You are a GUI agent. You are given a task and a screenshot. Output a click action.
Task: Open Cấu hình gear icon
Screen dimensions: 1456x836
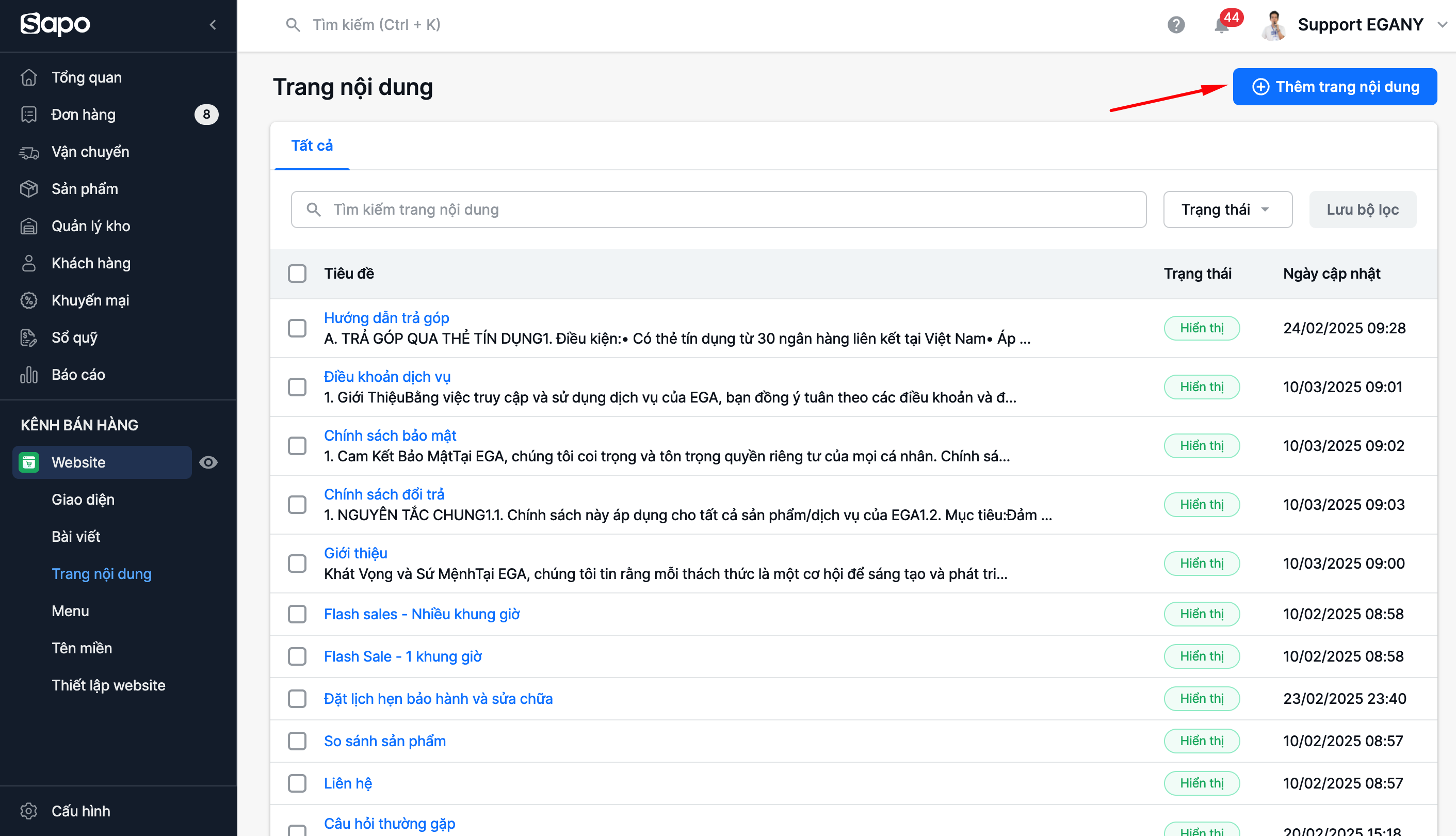coord(29,811)
